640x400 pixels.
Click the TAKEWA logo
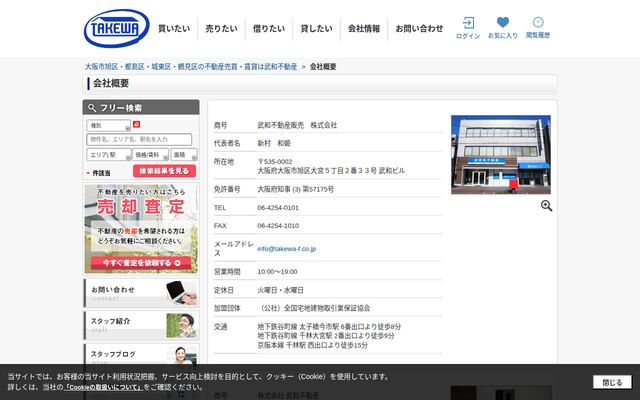[116, 28]
